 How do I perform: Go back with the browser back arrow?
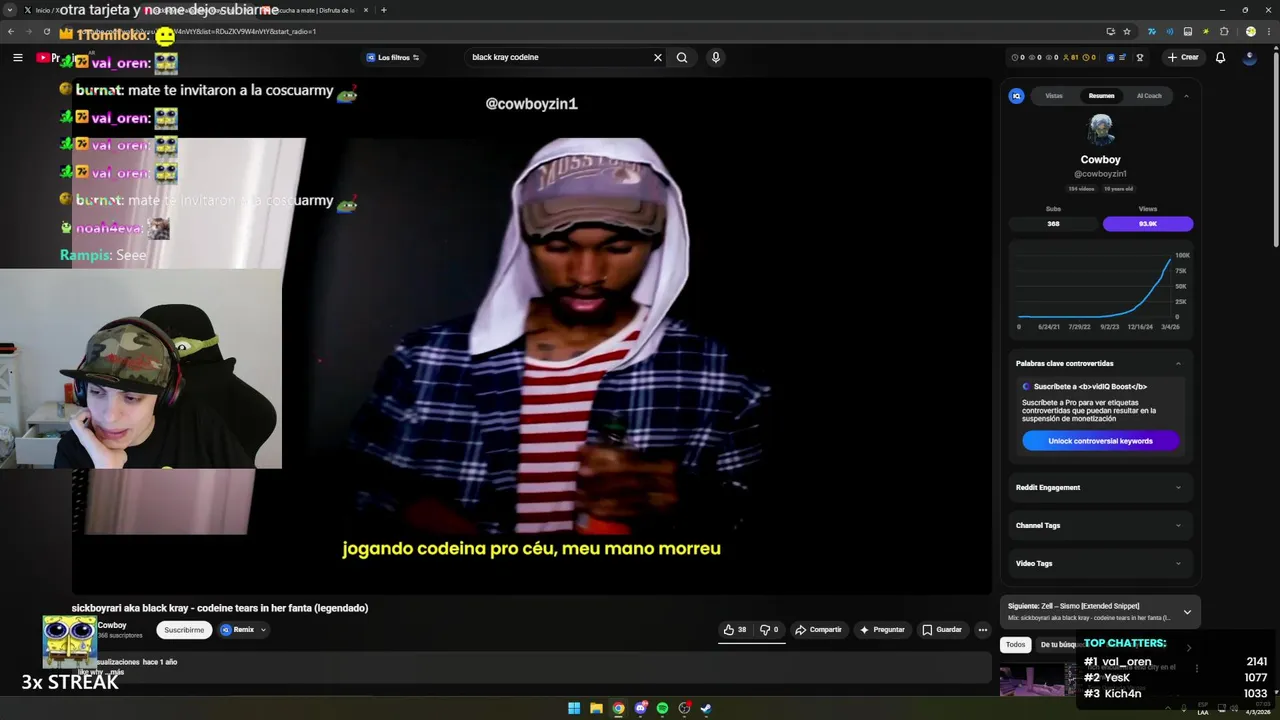pyautogui.click(x=11, y=31)
